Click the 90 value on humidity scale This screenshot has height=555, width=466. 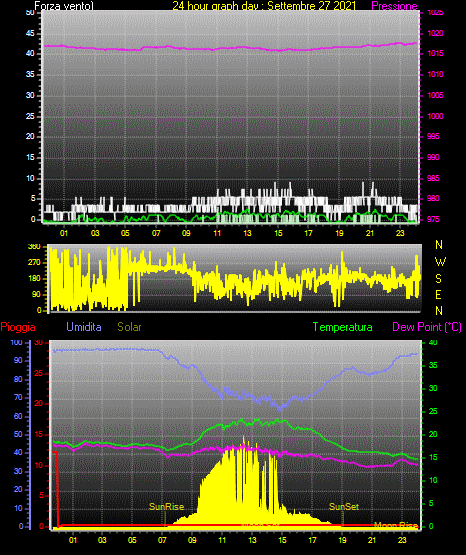point(18,360)
